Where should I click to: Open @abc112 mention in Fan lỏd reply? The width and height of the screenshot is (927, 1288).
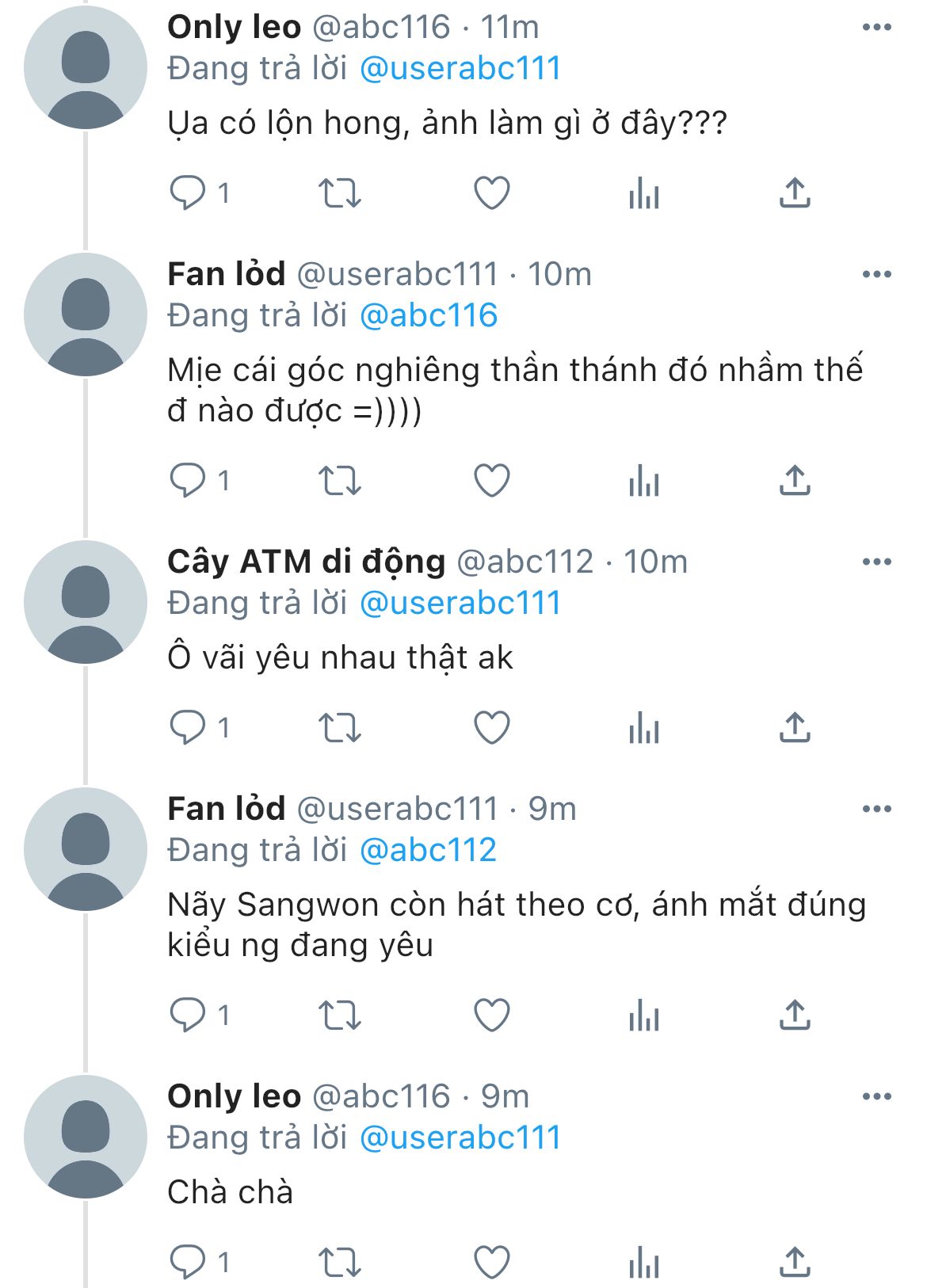tap(428, 850)
